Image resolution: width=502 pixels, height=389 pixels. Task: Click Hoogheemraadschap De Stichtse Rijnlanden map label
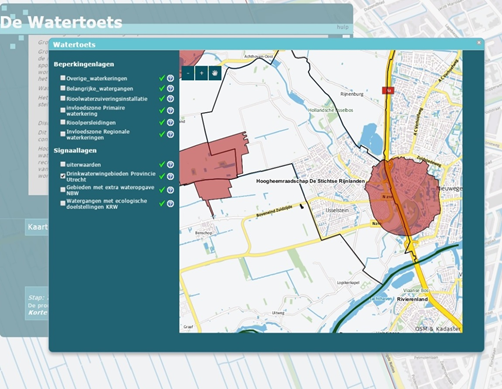click(x=310, y=181)
